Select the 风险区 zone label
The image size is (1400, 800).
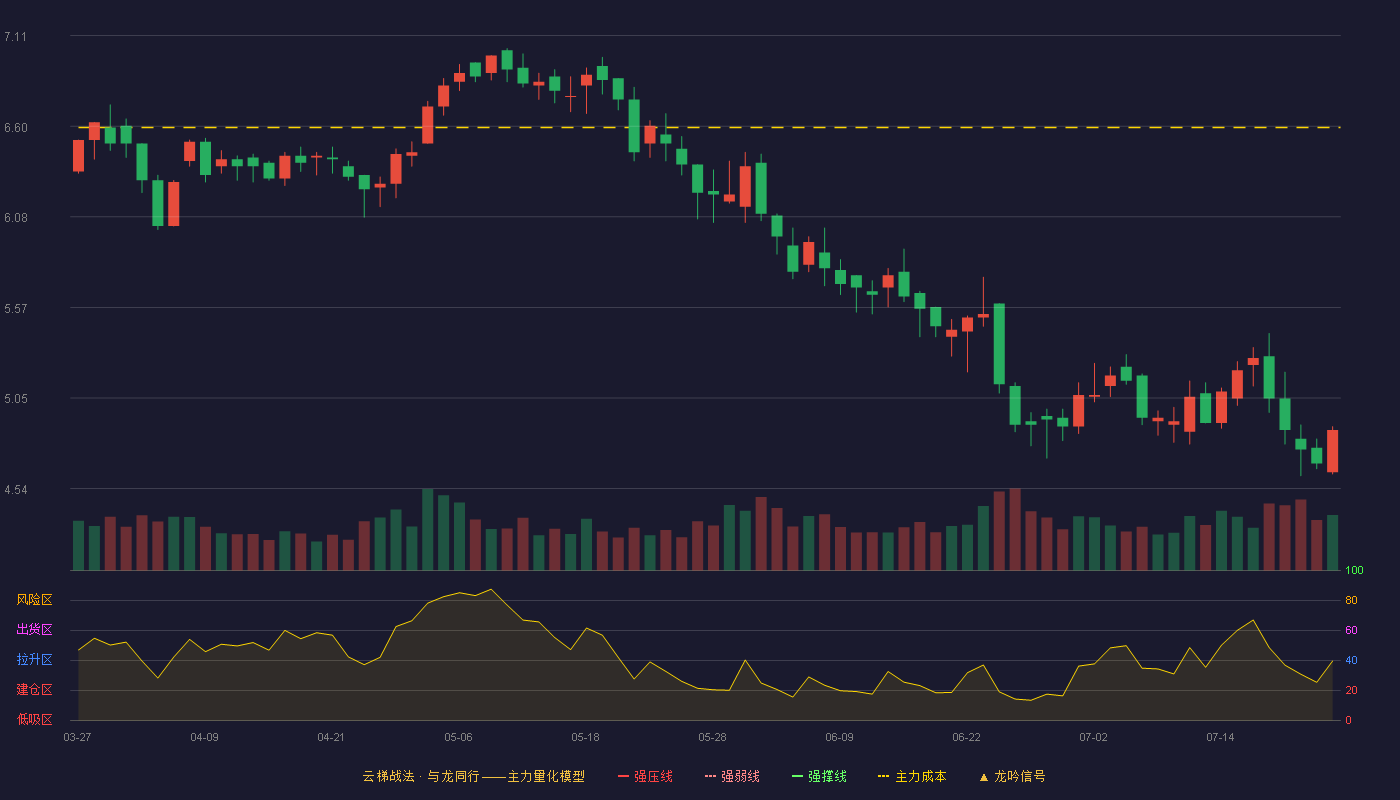point(34,600)
